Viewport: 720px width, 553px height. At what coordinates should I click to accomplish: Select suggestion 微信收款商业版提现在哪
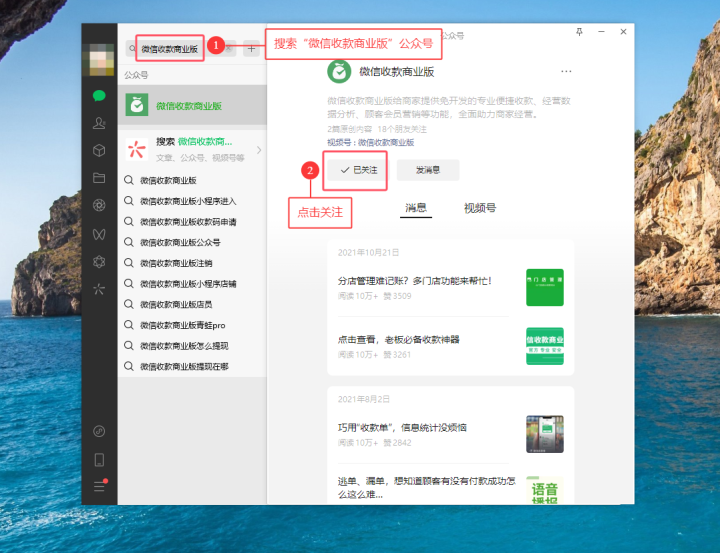click(x=192, y=367)
